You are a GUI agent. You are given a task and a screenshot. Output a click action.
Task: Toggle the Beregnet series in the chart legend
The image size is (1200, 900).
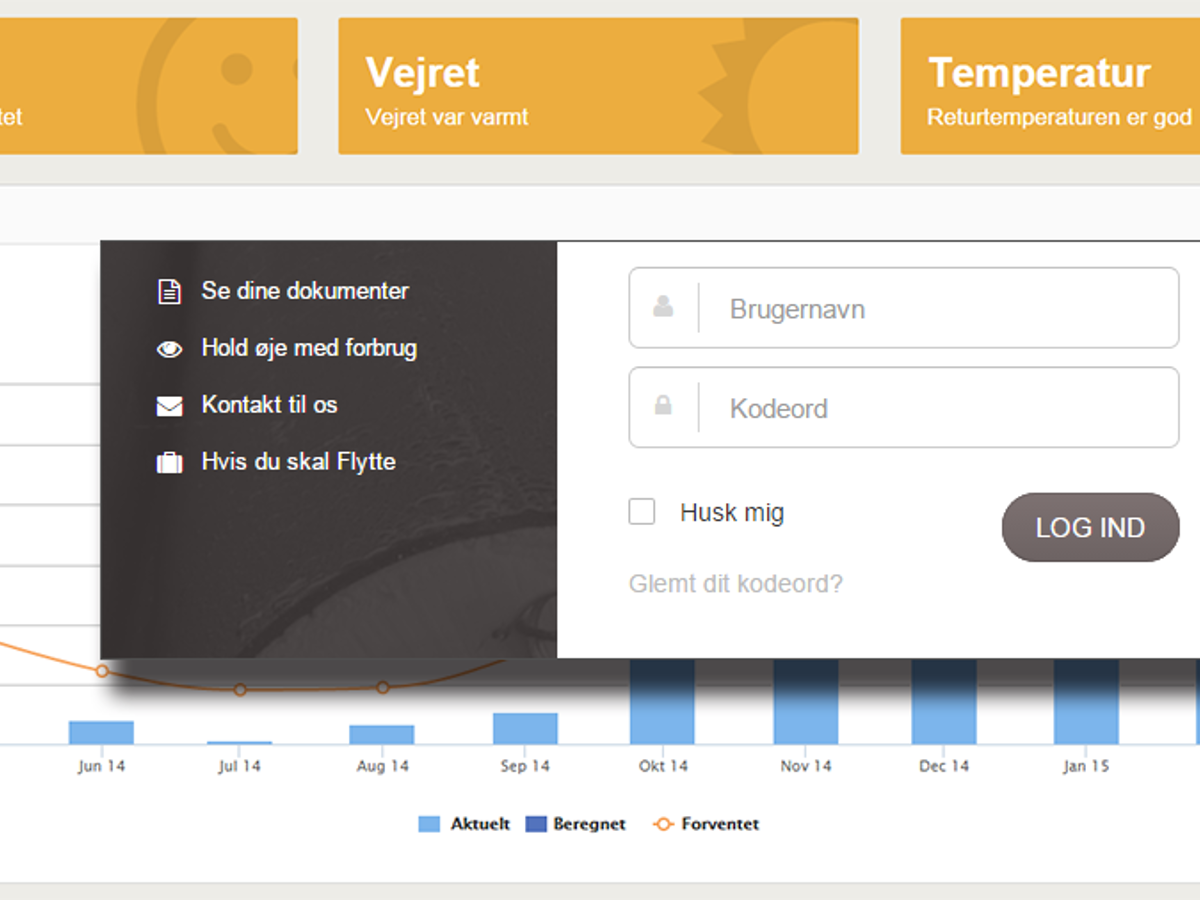pos(576,824)
